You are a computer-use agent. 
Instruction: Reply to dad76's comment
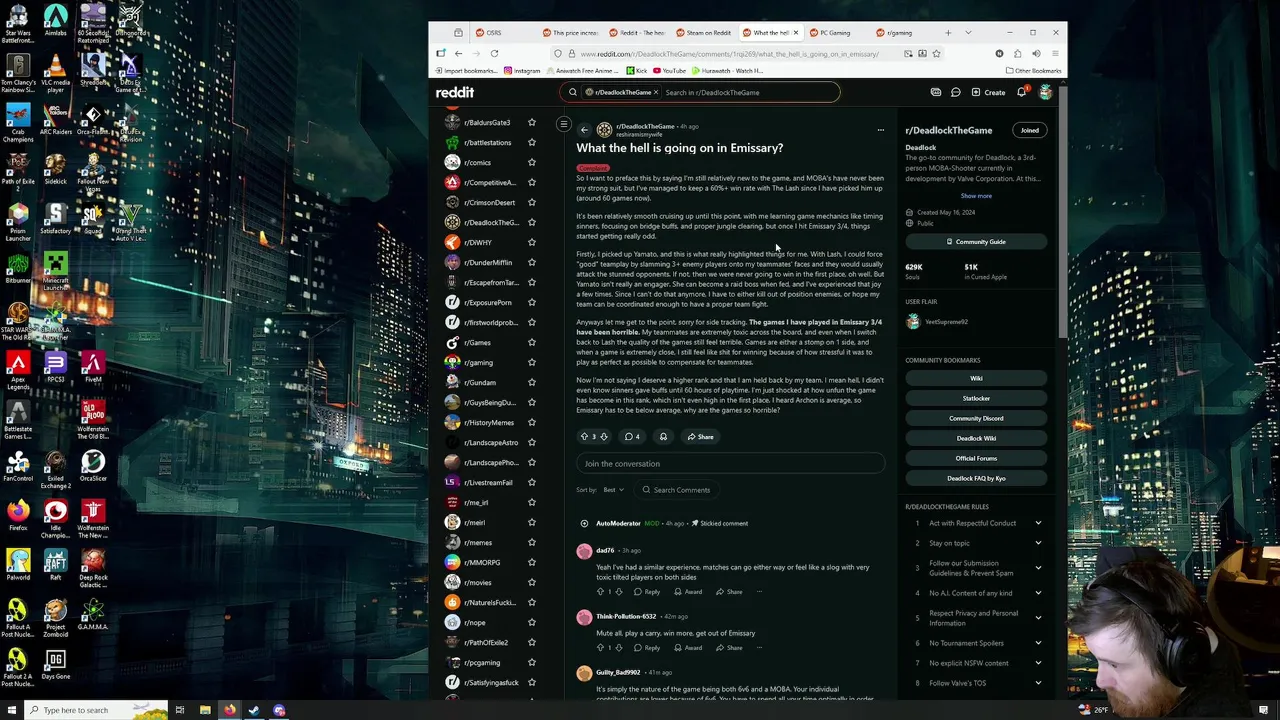click(x=647, y=592)
